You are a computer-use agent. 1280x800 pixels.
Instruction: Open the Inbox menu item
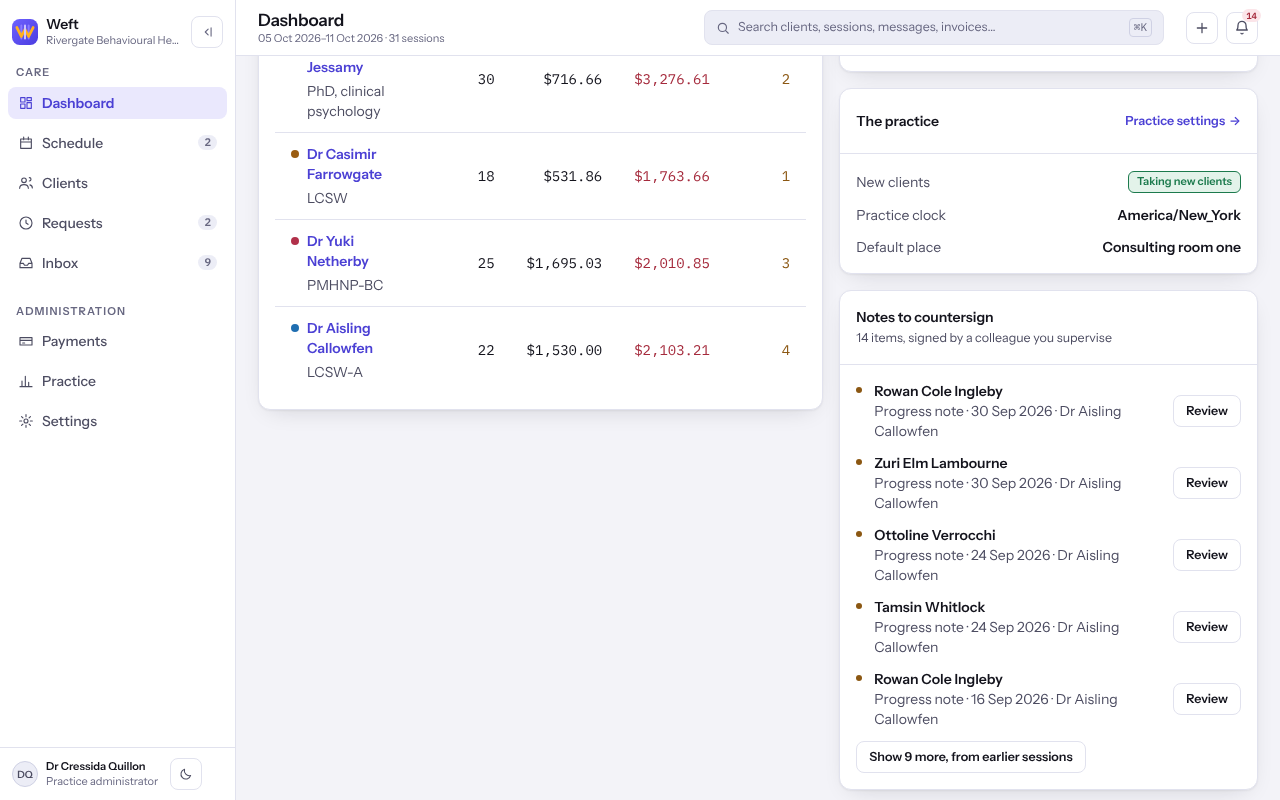(117, 263)
